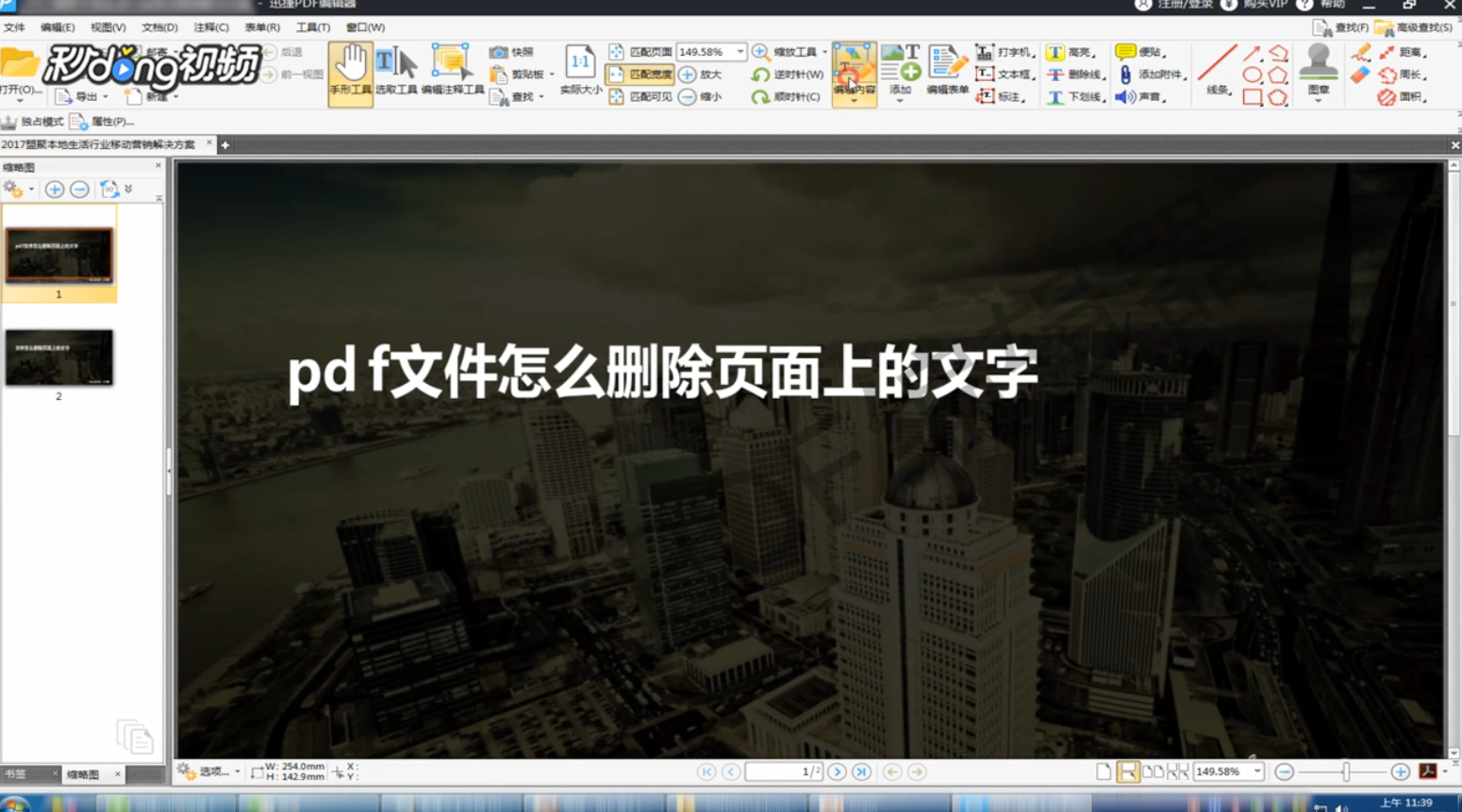Expand the 添加 add content dropdown
1462x812 pixels.
pos(900,100)
